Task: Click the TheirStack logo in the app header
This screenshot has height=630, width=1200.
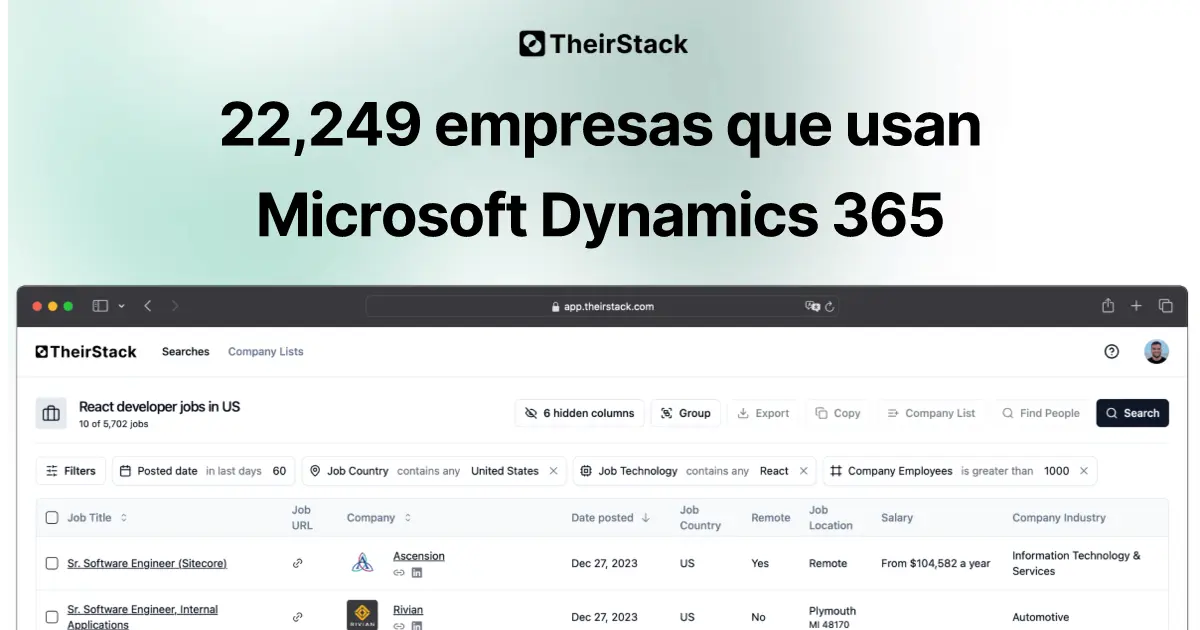Action: (86, 352)
